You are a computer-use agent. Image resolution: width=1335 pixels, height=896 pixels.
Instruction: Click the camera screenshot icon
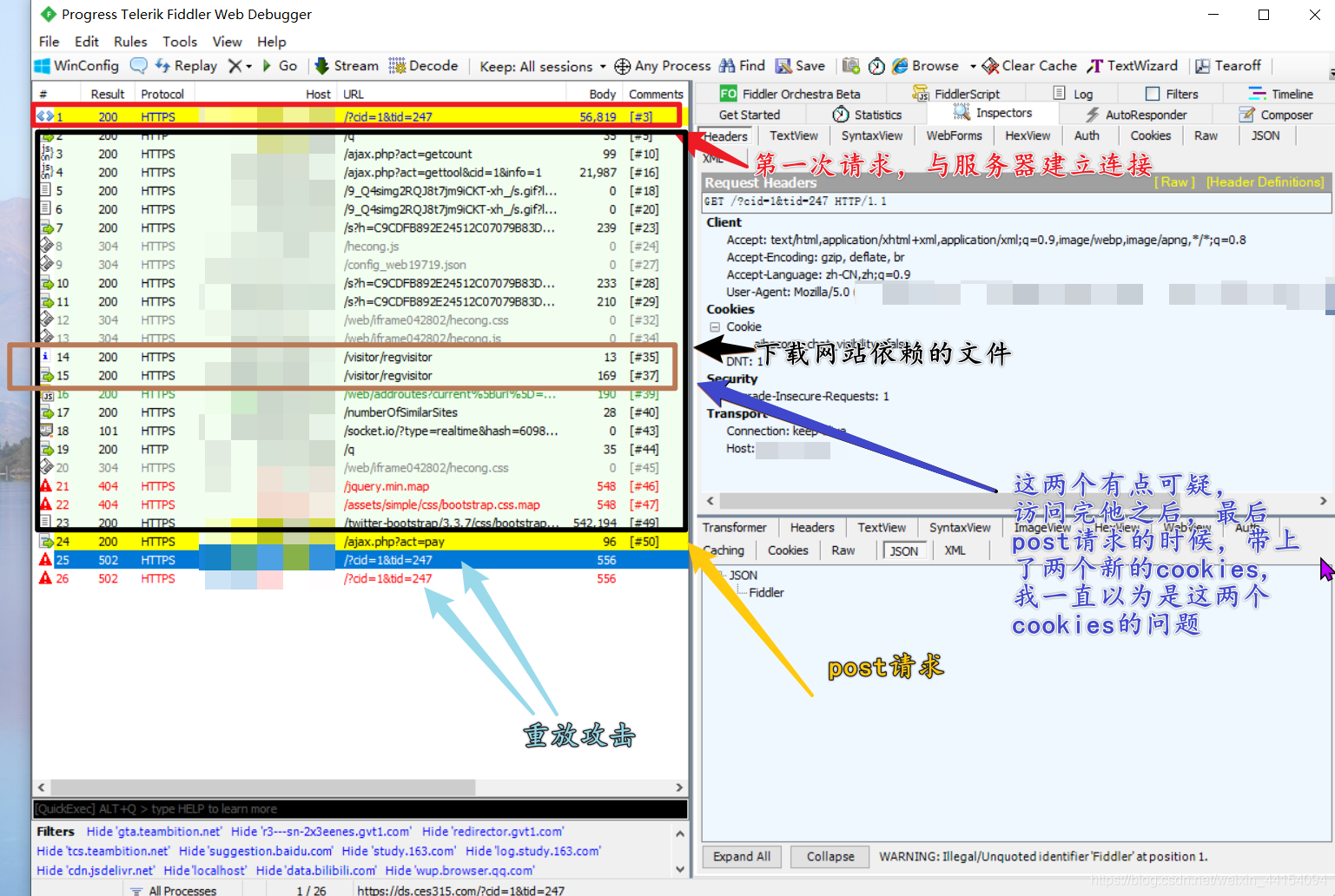[851, 66]
